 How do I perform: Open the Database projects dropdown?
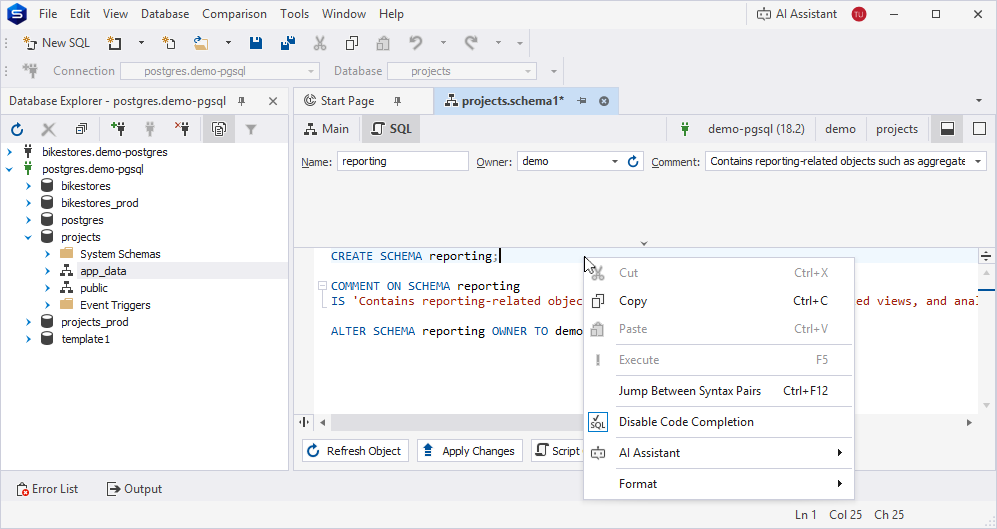click(528, 71)
